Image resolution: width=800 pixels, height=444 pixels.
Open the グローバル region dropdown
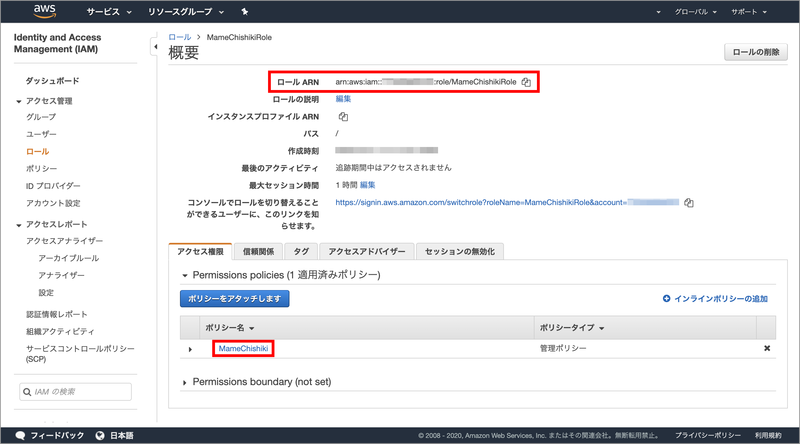(x=696, y=12)
